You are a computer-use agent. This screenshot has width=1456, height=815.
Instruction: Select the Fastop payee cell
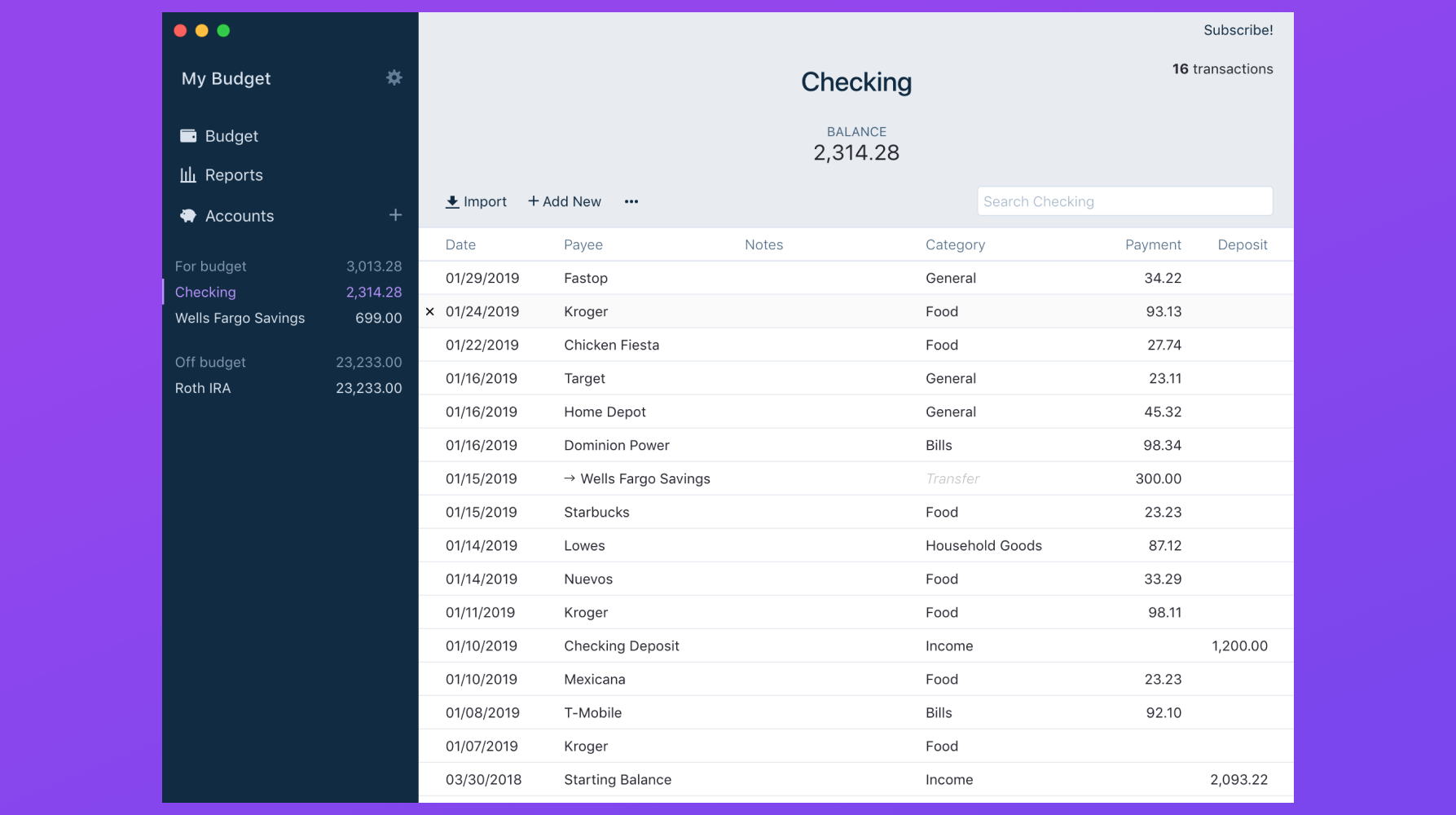586,278
